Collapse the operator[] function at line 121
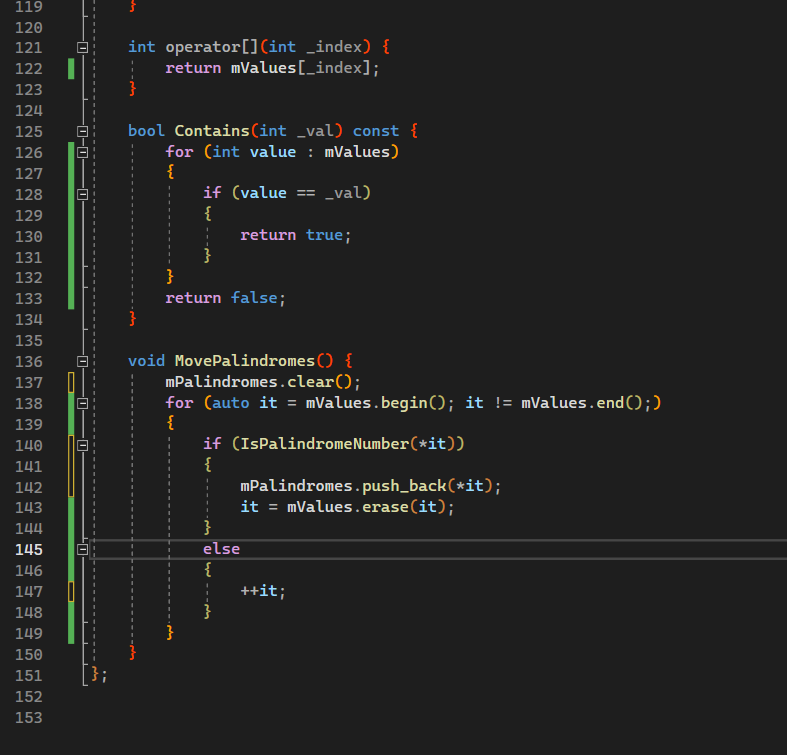The height and width of the screenshot is (755, 787). click(83, 48)
